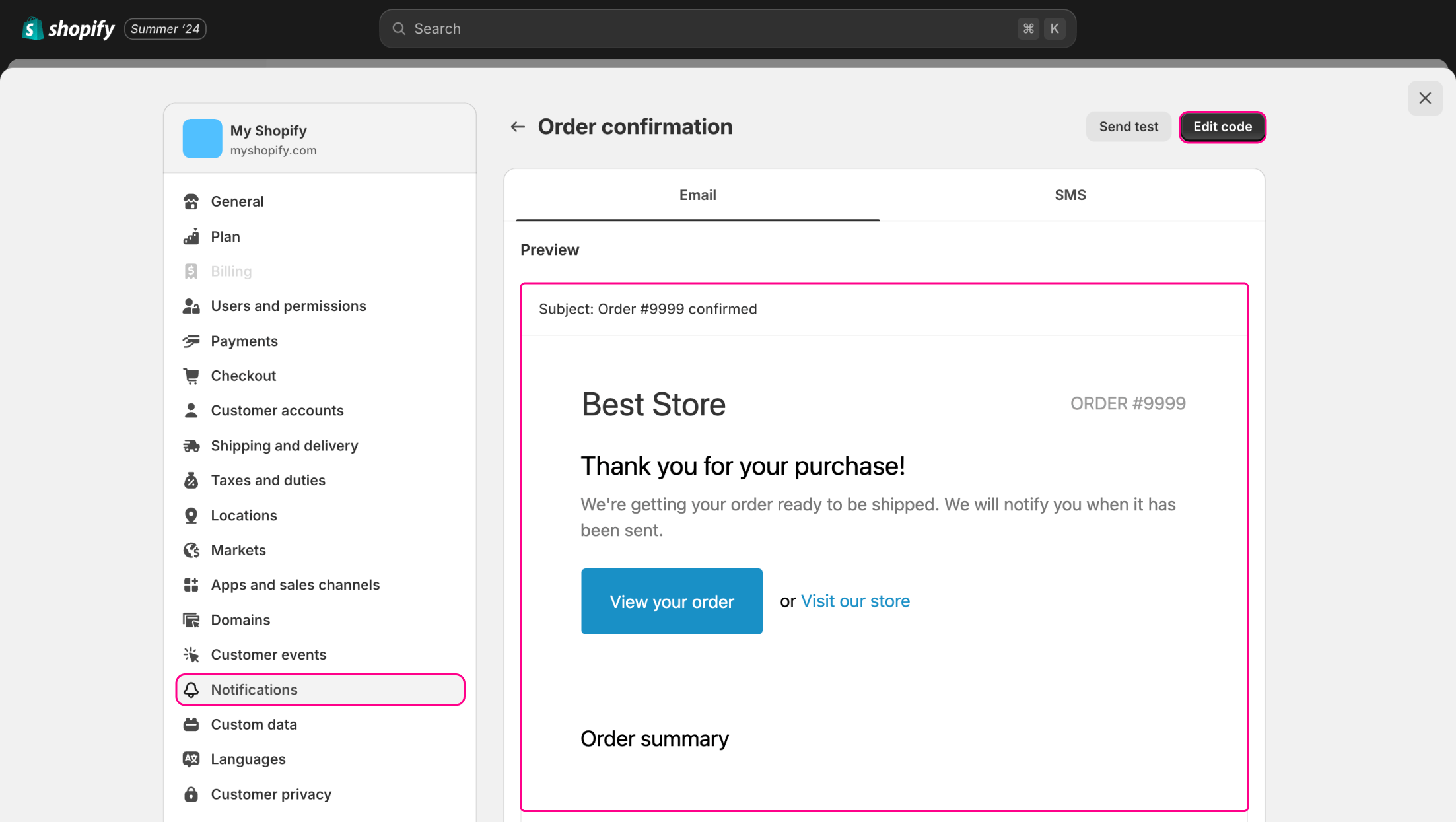Click the My Shopify store avatar
The image size is (1456, 822).
click(202, 139)
